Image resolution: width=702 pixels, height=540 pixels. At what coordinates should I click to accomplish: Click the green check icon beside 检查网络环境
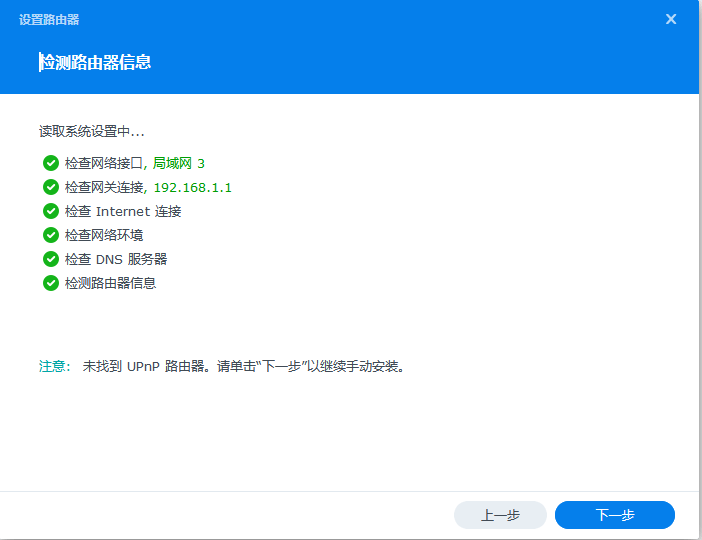51,235
